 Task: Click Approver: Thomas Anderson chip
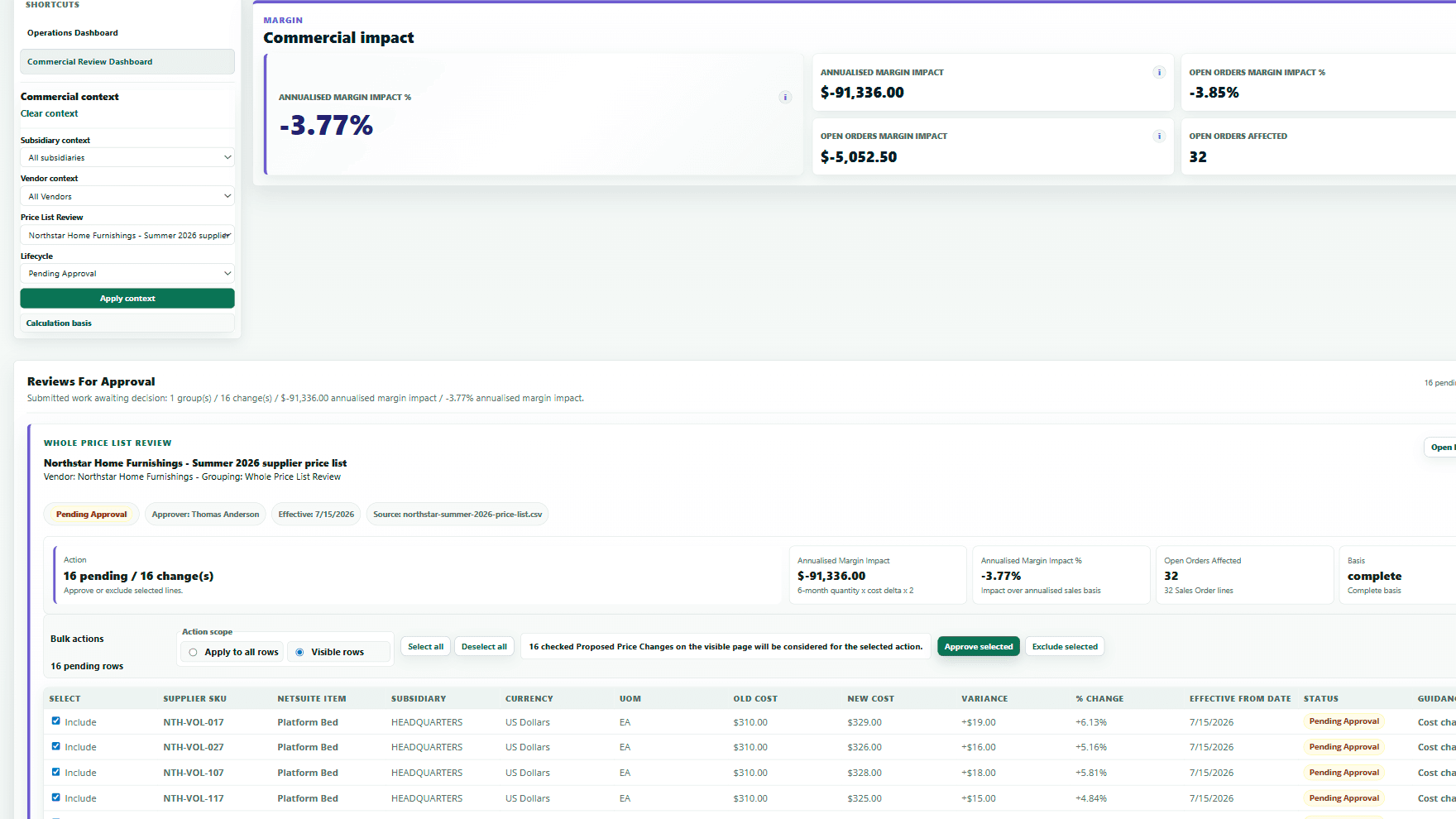(205, 515)
